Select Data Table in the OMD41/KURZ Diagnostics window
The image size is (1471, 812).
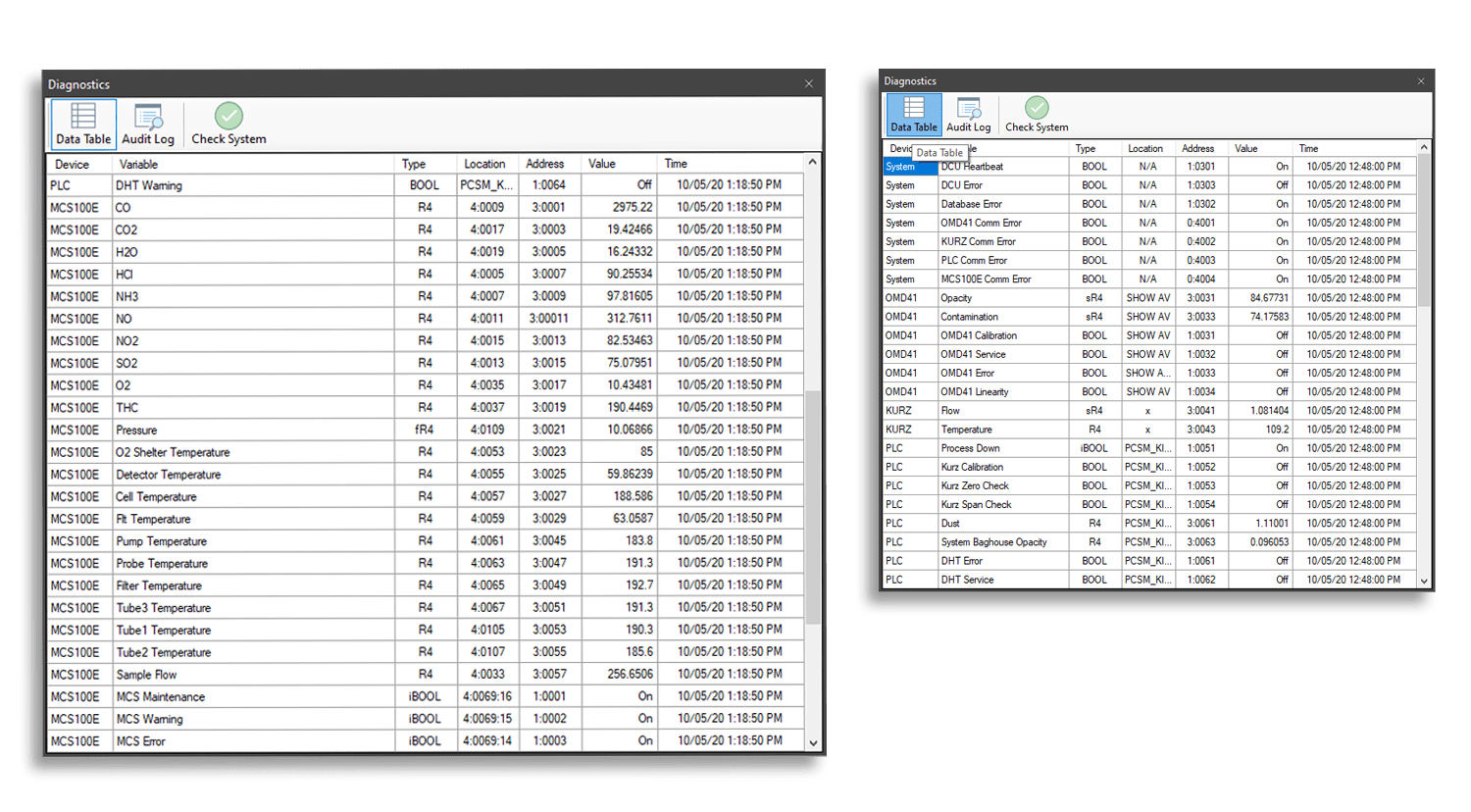click(x=914, y=115)
